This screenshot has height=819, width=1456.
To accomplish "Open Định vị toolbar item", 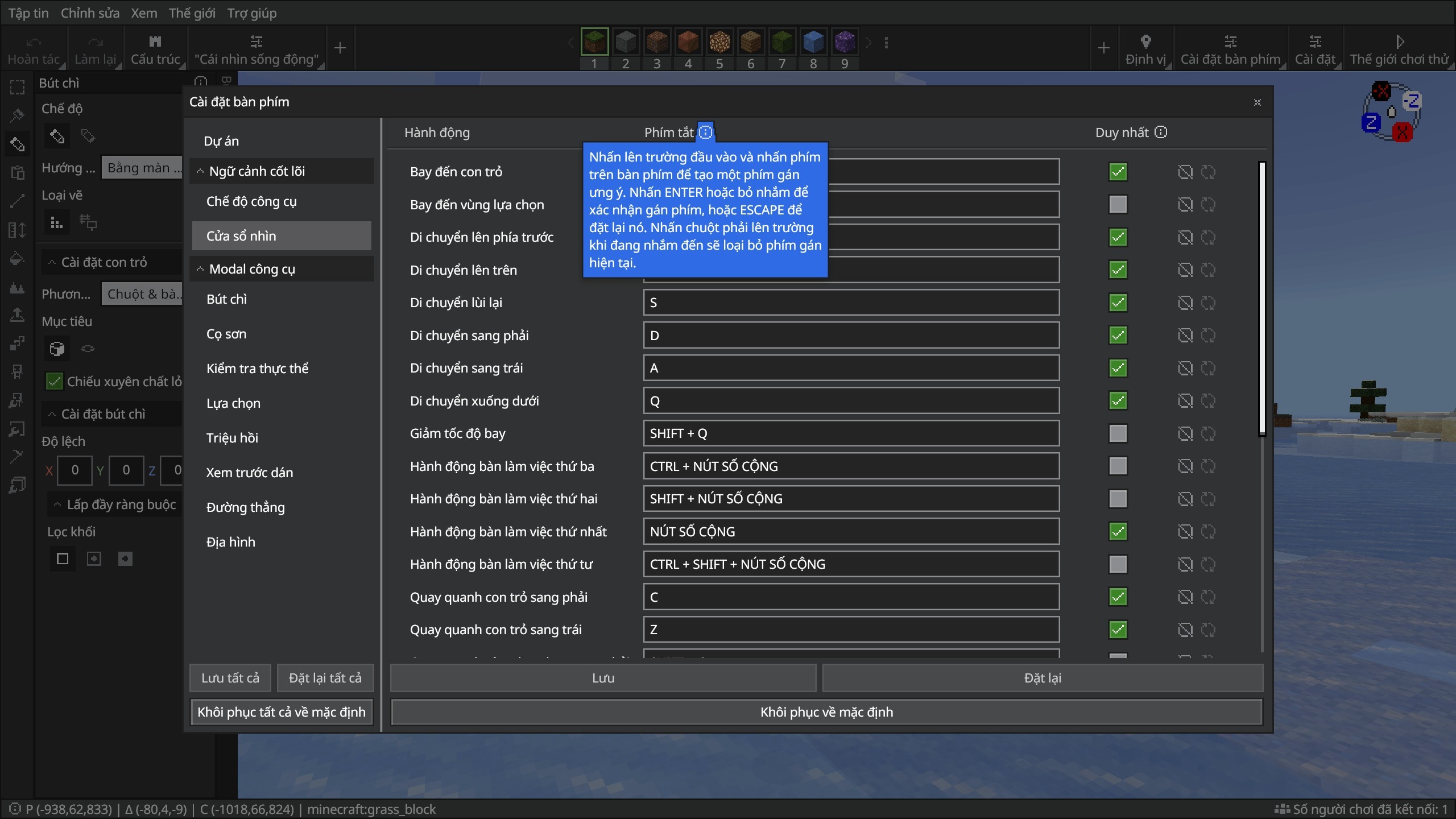I will 1146,49.
